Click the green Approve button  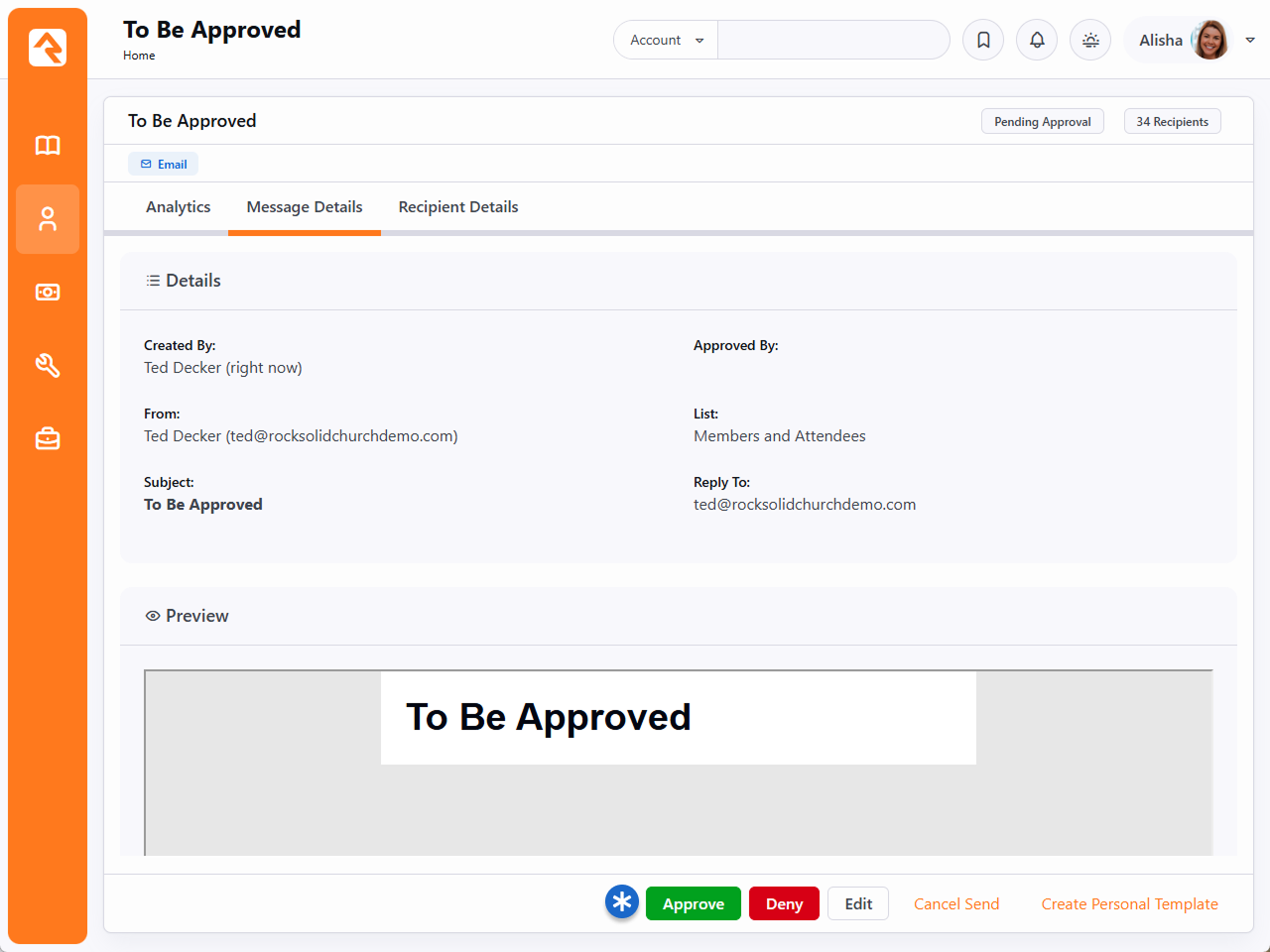point(693,903)
